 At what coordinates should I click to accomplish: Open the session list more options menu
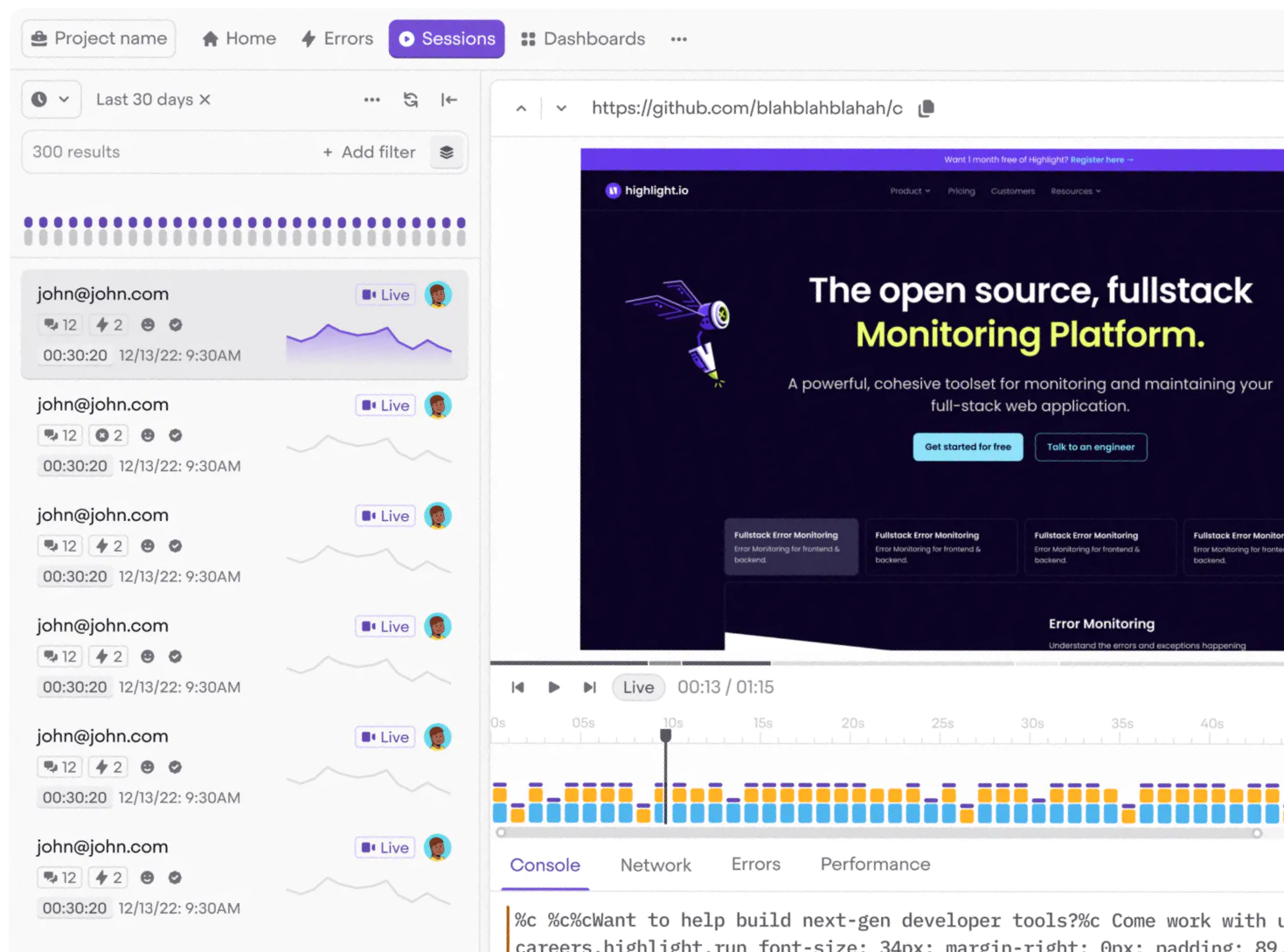point(372,100)
